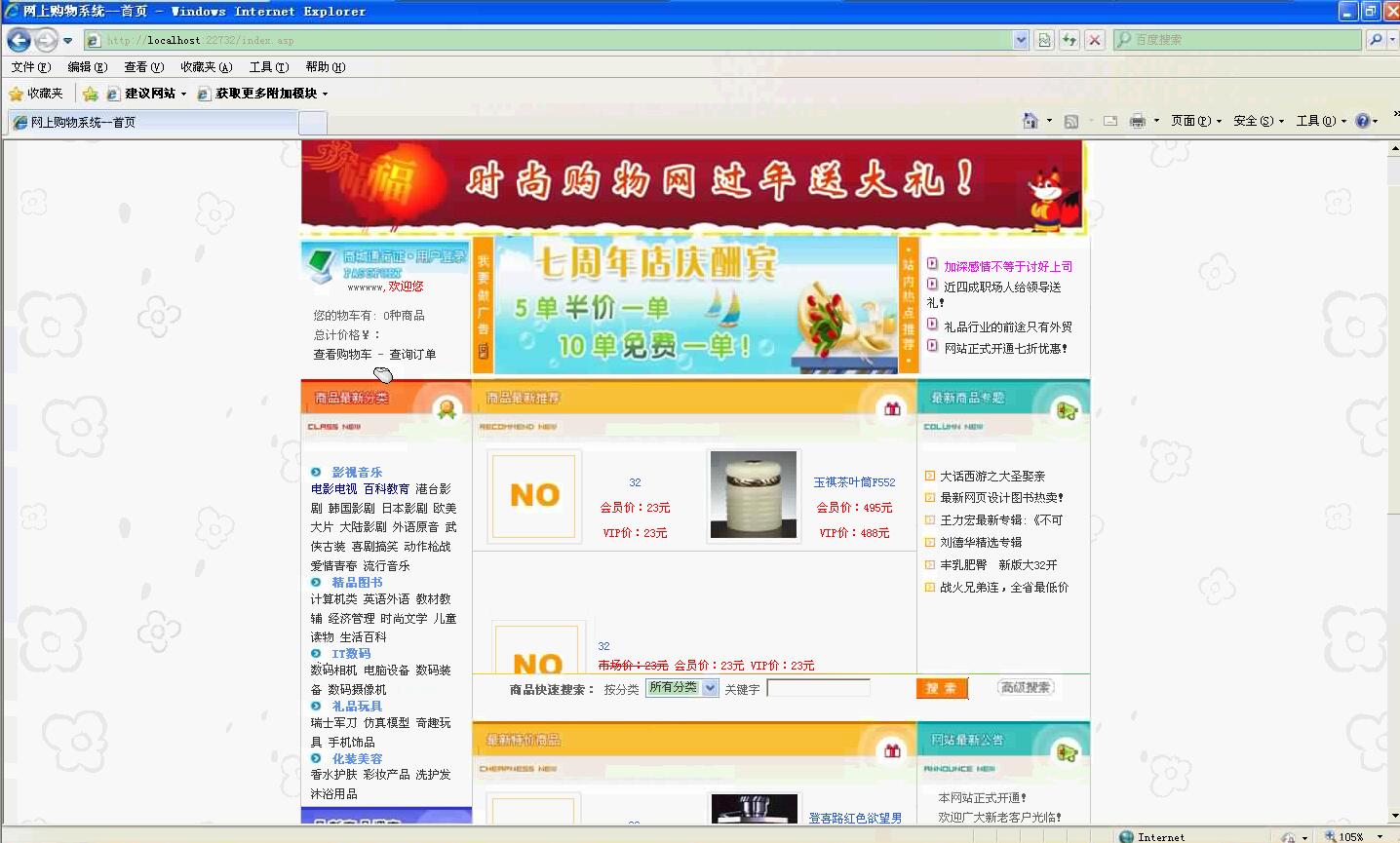
Task: Click the 我要做广告 orange side strip
Action: 484,305
